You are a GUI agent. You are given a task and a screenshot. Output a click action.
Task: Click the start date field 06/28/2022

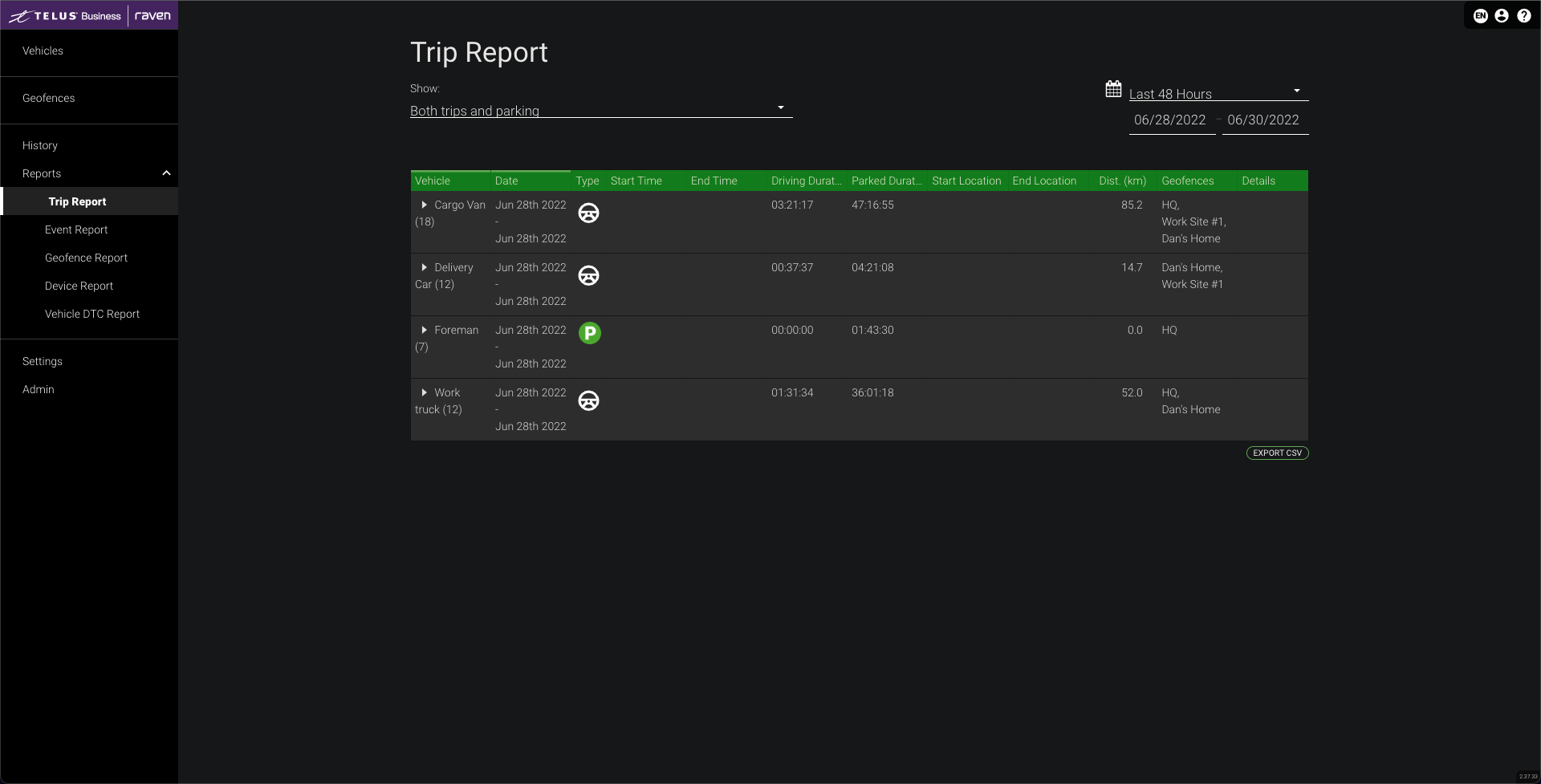click(1172, 120)
